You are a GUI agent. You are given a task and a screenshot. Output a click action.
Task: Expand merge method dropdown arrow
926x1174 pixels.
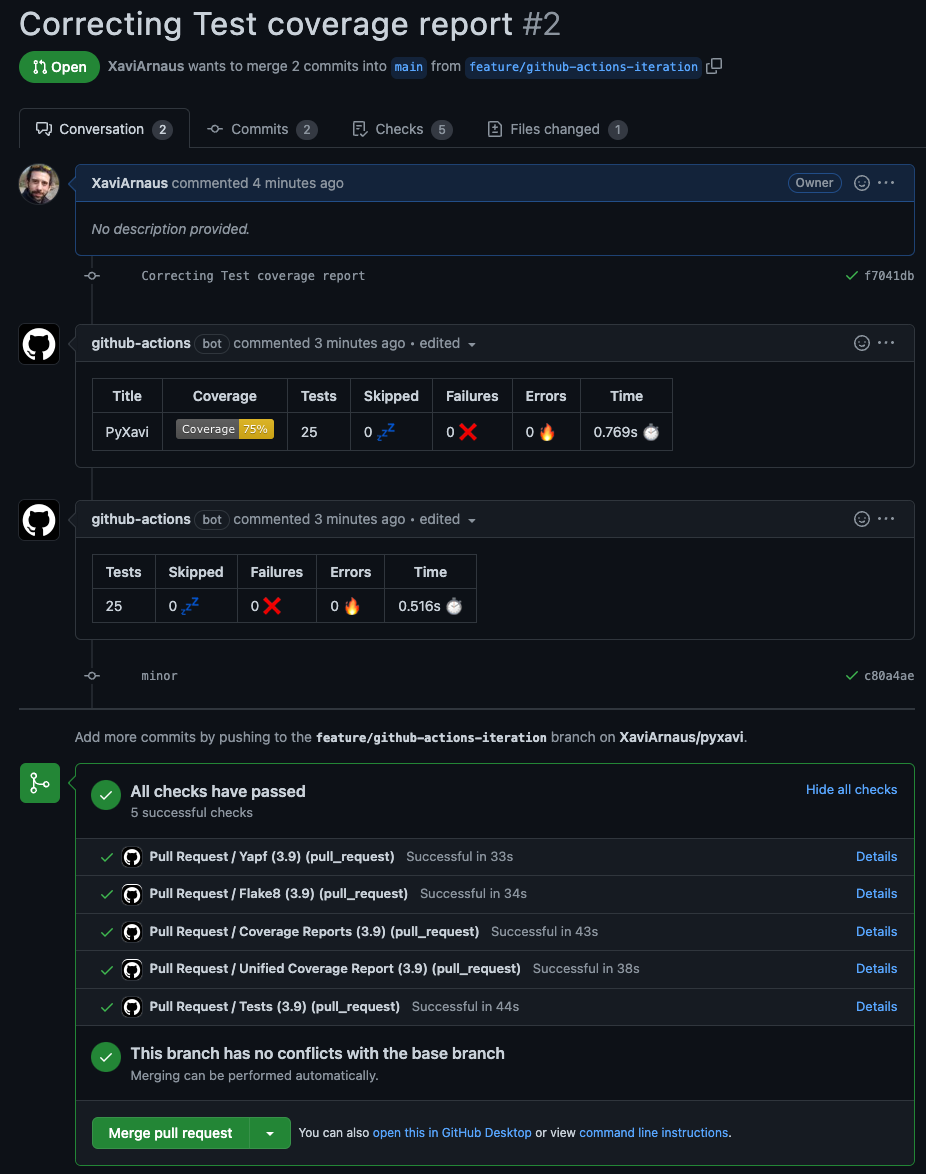pyautogui.click(x=270, y=1133)
